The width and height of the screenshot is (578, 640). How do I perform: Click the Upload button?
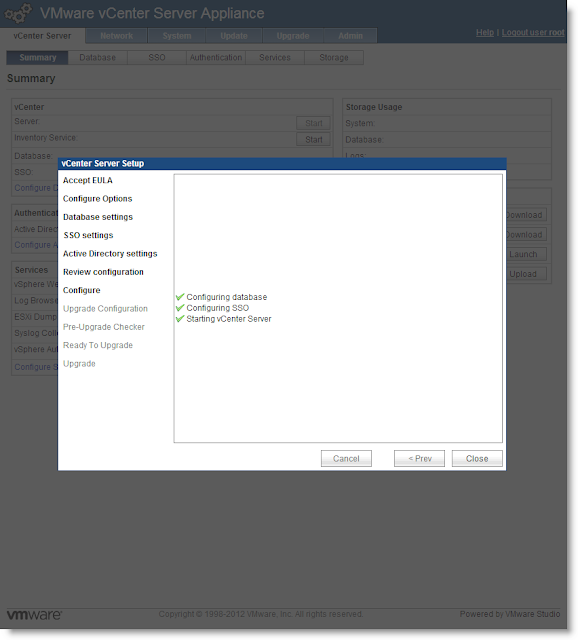pyautogui.click(x=526, y=274)
